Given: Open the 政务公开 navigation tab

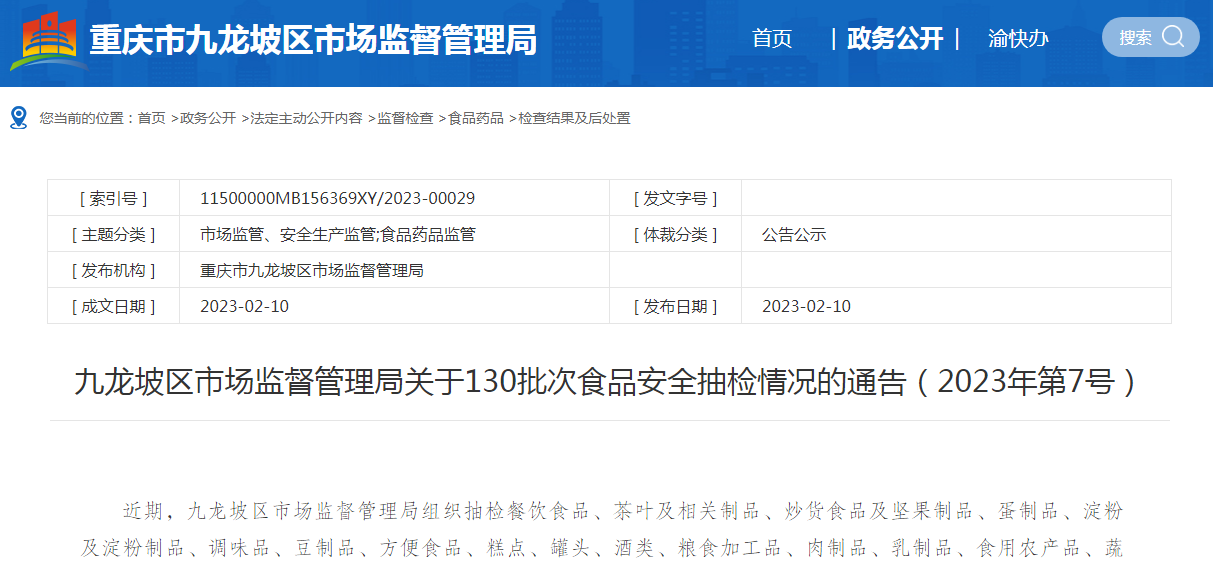Looking at the screenshot, I should (x=894, y=39).
